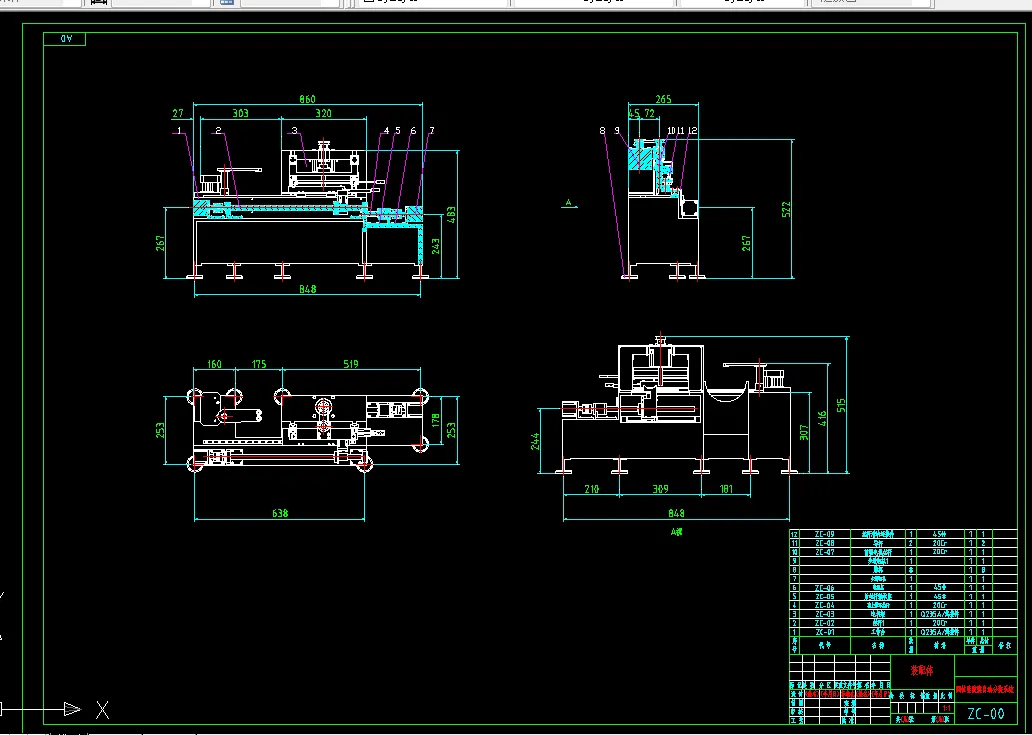Select the 178 dimension in top view

coord(435,420)
